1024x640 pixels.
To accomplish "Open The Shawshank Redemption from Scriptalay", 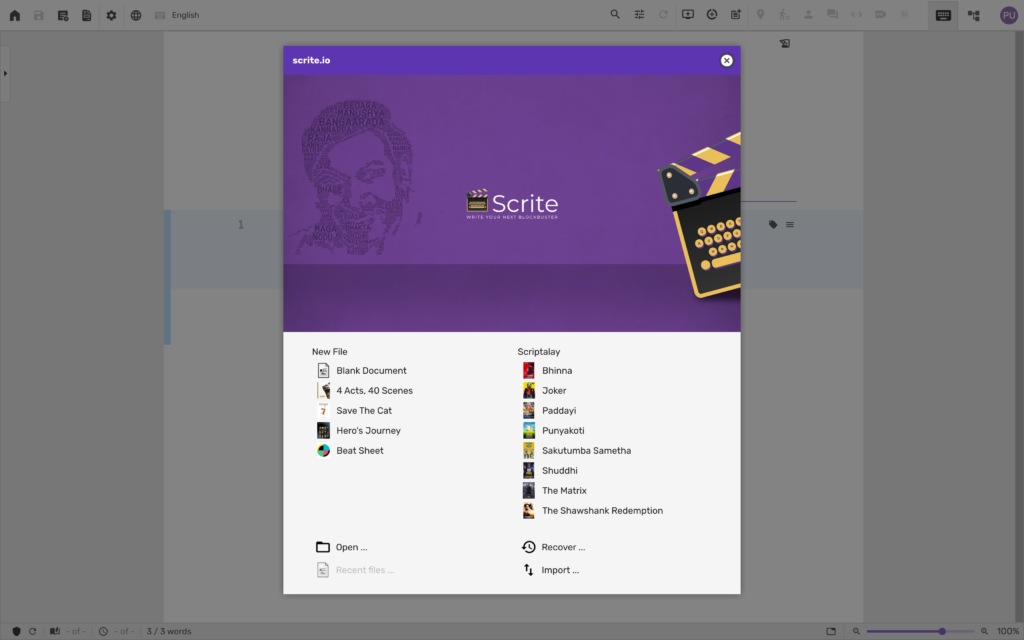I will point(602,510).
